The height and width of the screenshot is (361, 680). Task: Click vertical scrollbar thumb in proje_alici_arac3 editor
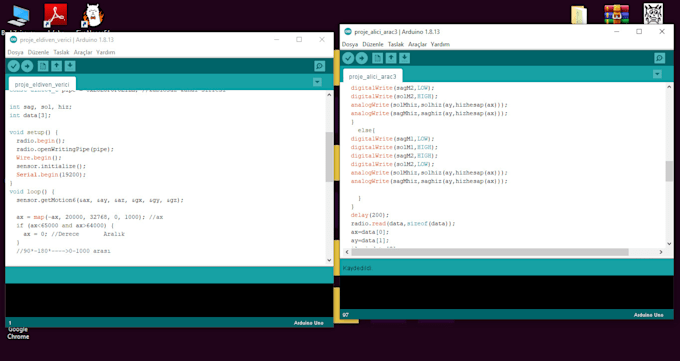pyautogui.click(x=669, y=171)
